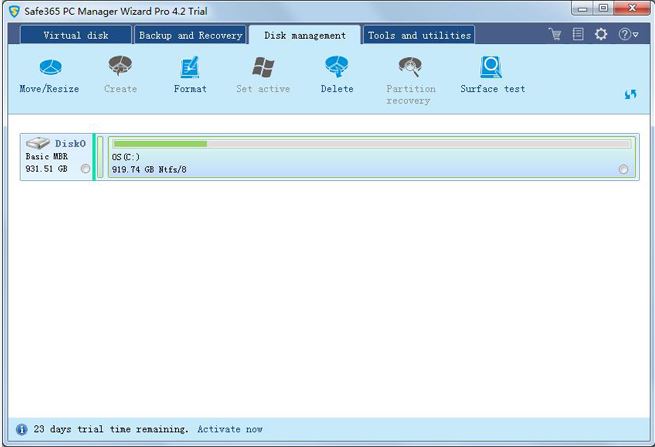Select the Disk0 radio button

[85, 169]
